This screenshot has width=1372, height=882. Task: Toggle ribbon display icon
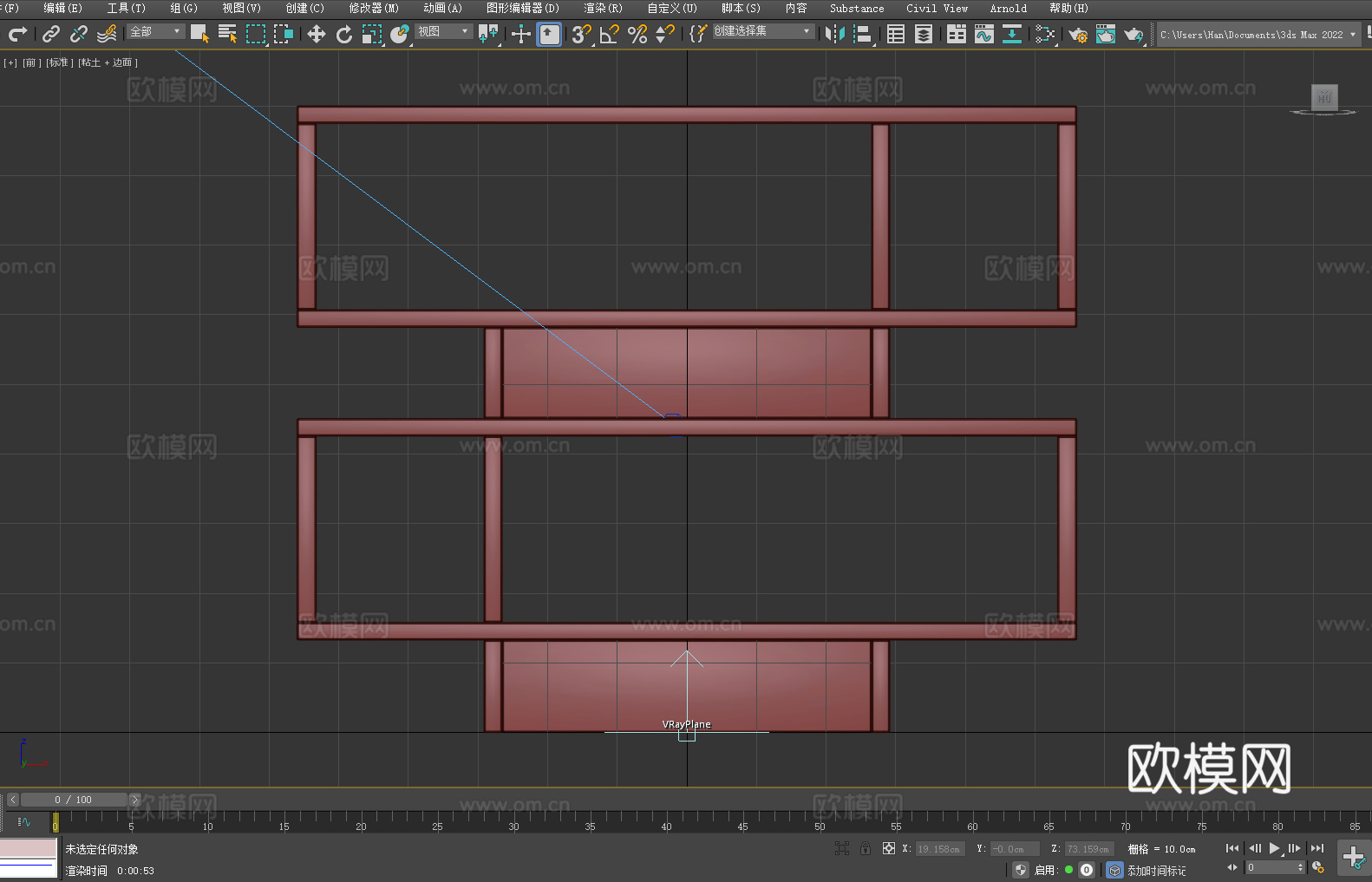[957, 34]
